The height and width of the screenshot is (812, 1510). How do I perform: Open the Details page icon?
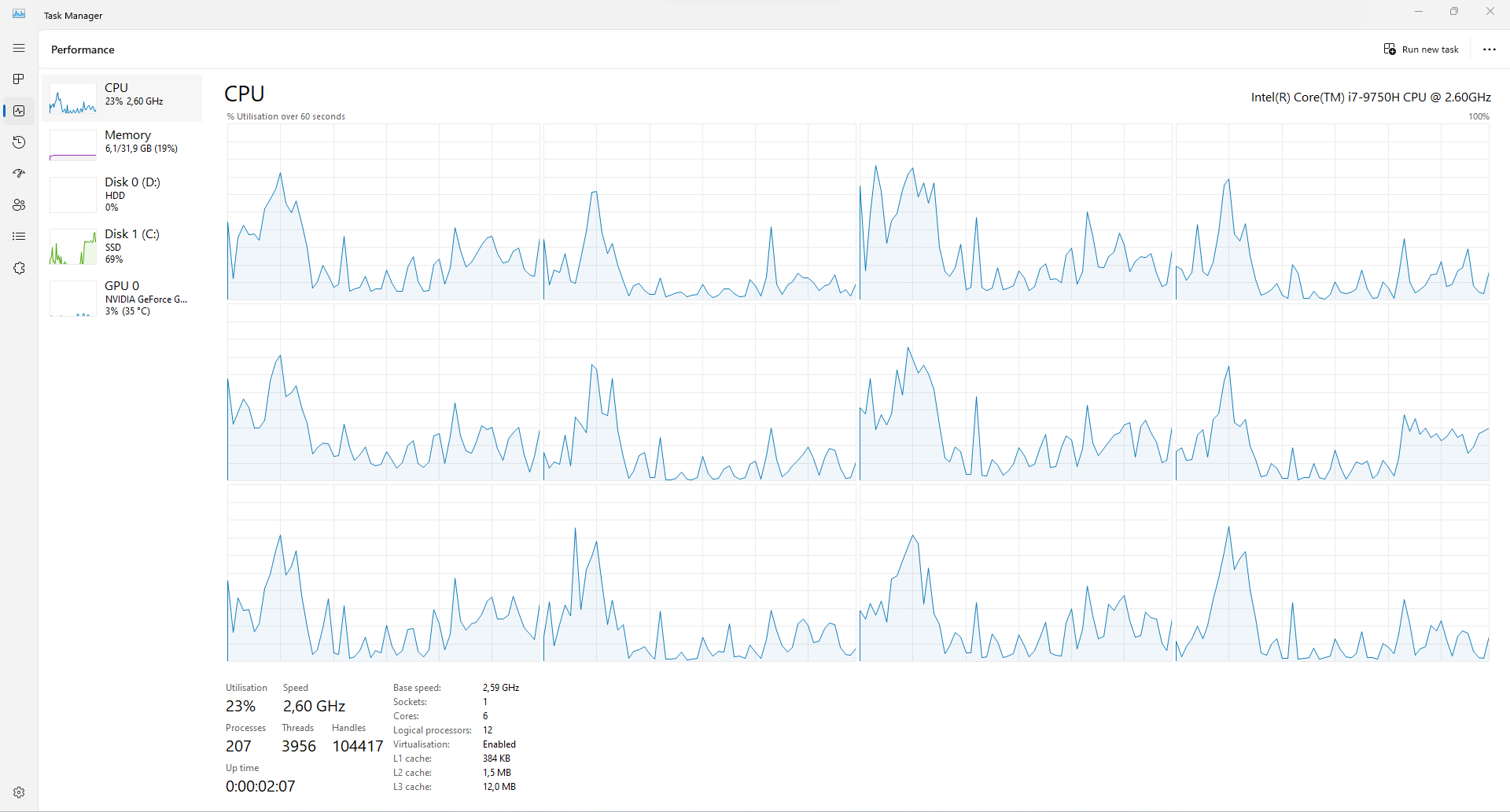pos(19,237)
